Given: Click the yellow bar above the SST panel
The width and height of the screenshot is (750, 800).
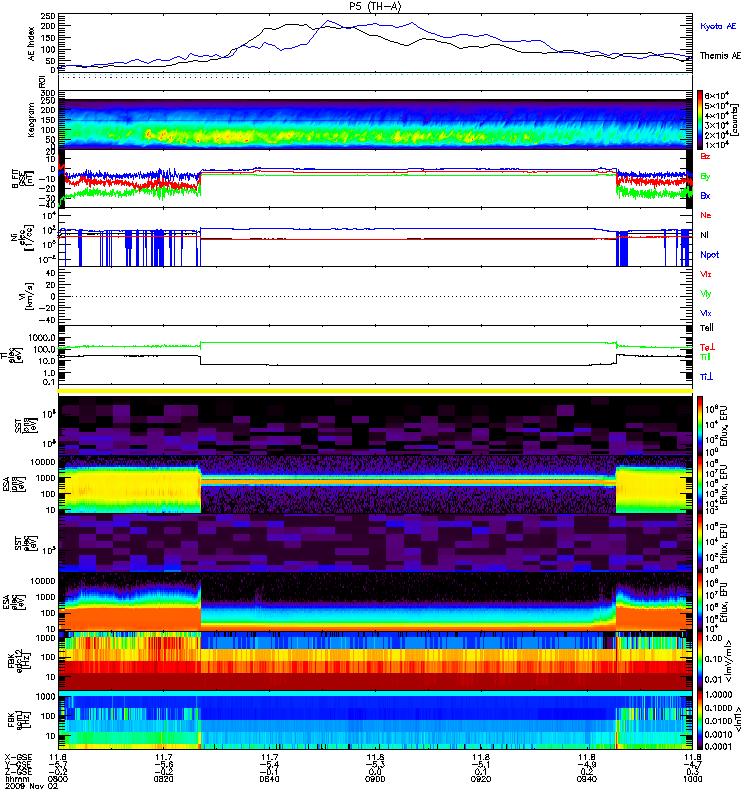Looking at the screenshot, I should coord(375,391).
